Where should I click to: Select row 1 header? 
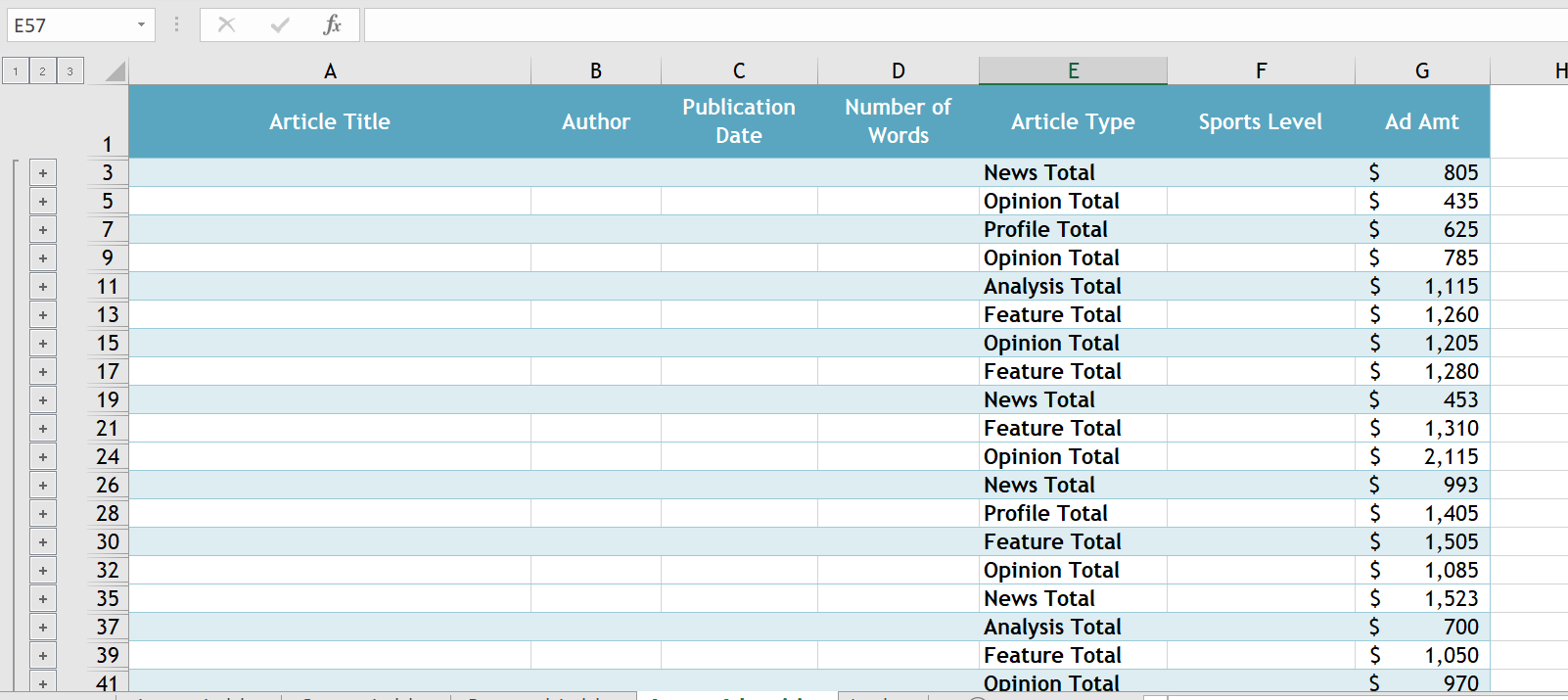(108, 121)
